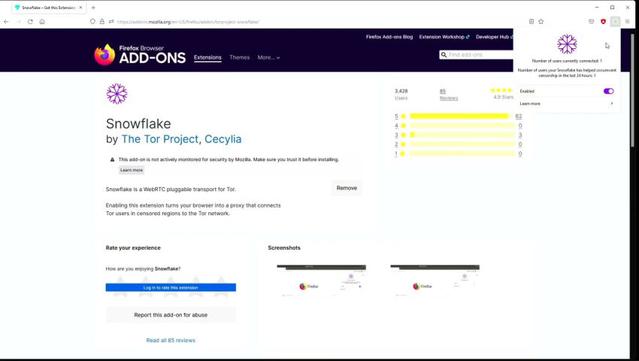Click the Snowflake extension toolbar button
This screenshot has height=361, width=639.
point(615,22)
